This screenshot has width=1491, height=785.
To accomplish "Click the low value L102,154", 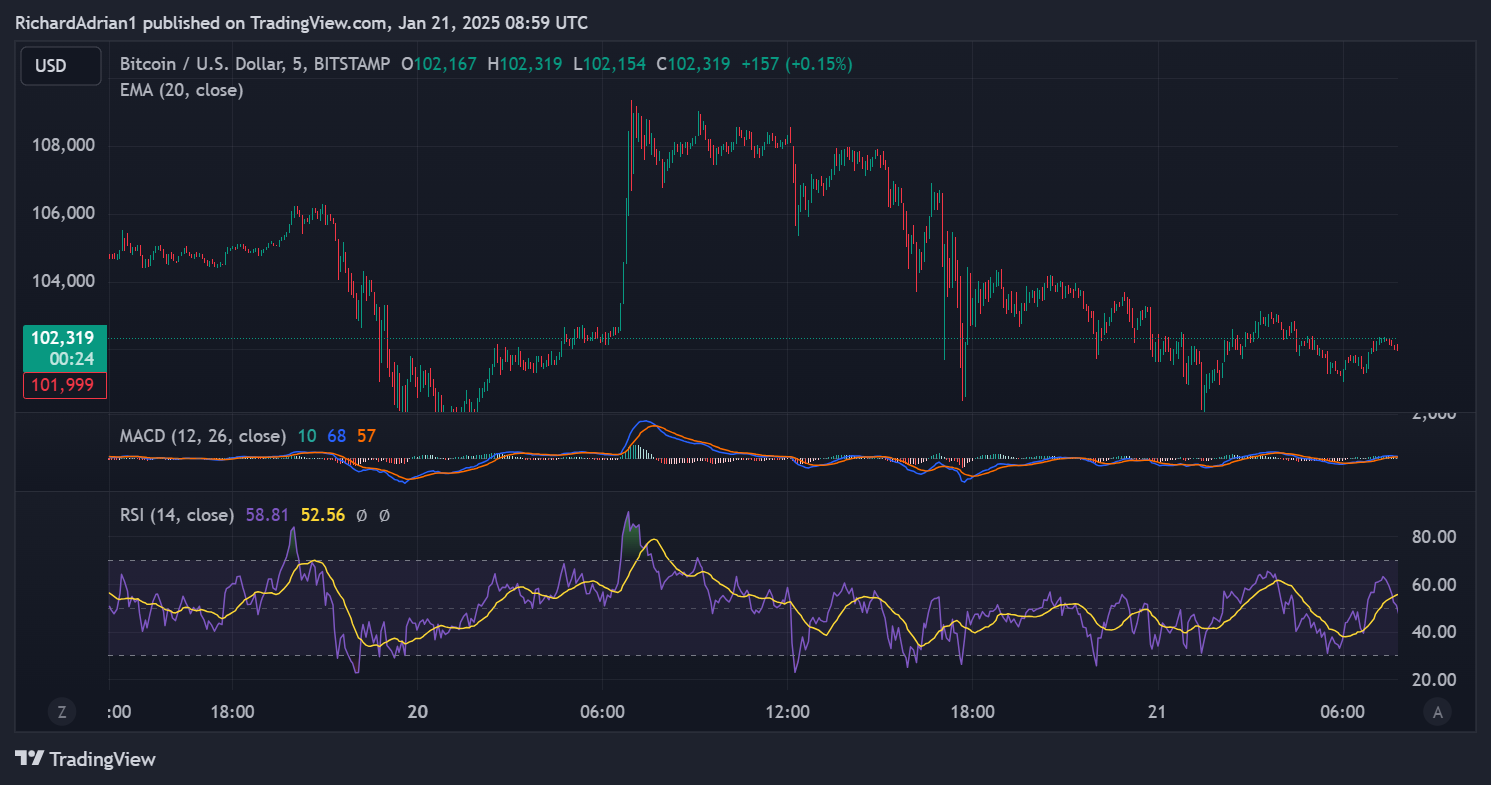I will click(x=610, y=64).
